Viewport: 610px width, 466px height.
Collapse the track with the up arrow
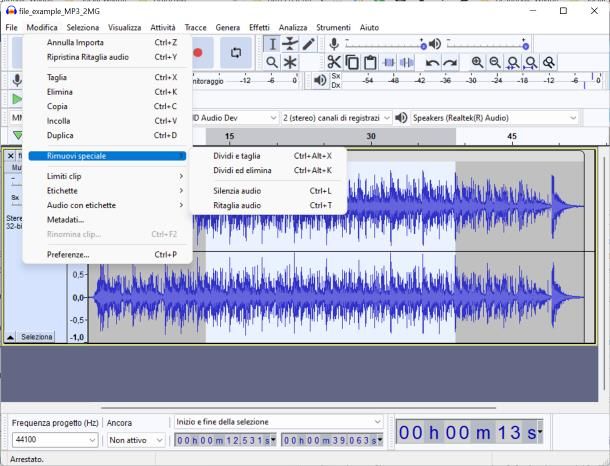pyautogui.click(x=11, y=337)
